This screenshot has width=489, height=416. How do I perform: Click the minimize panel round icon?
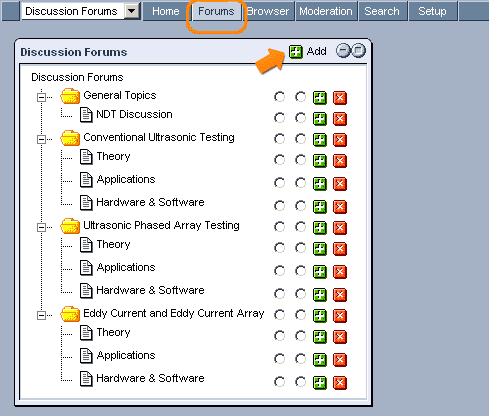coord(343,51)
